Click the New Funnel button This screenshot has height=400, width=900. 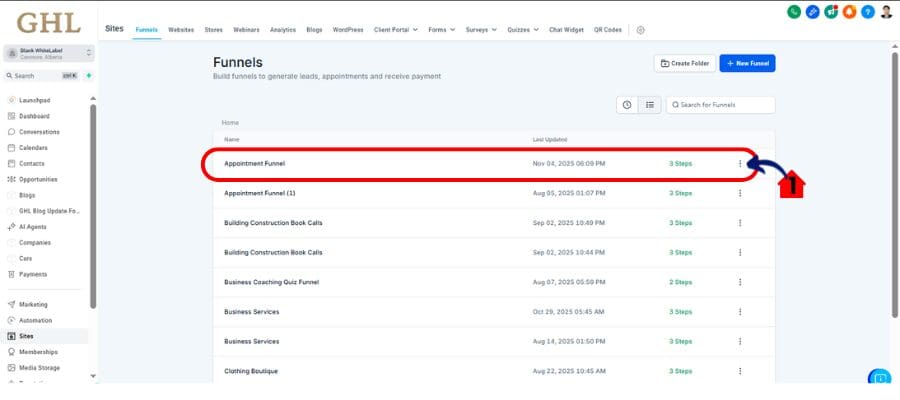tap(747, 63)
